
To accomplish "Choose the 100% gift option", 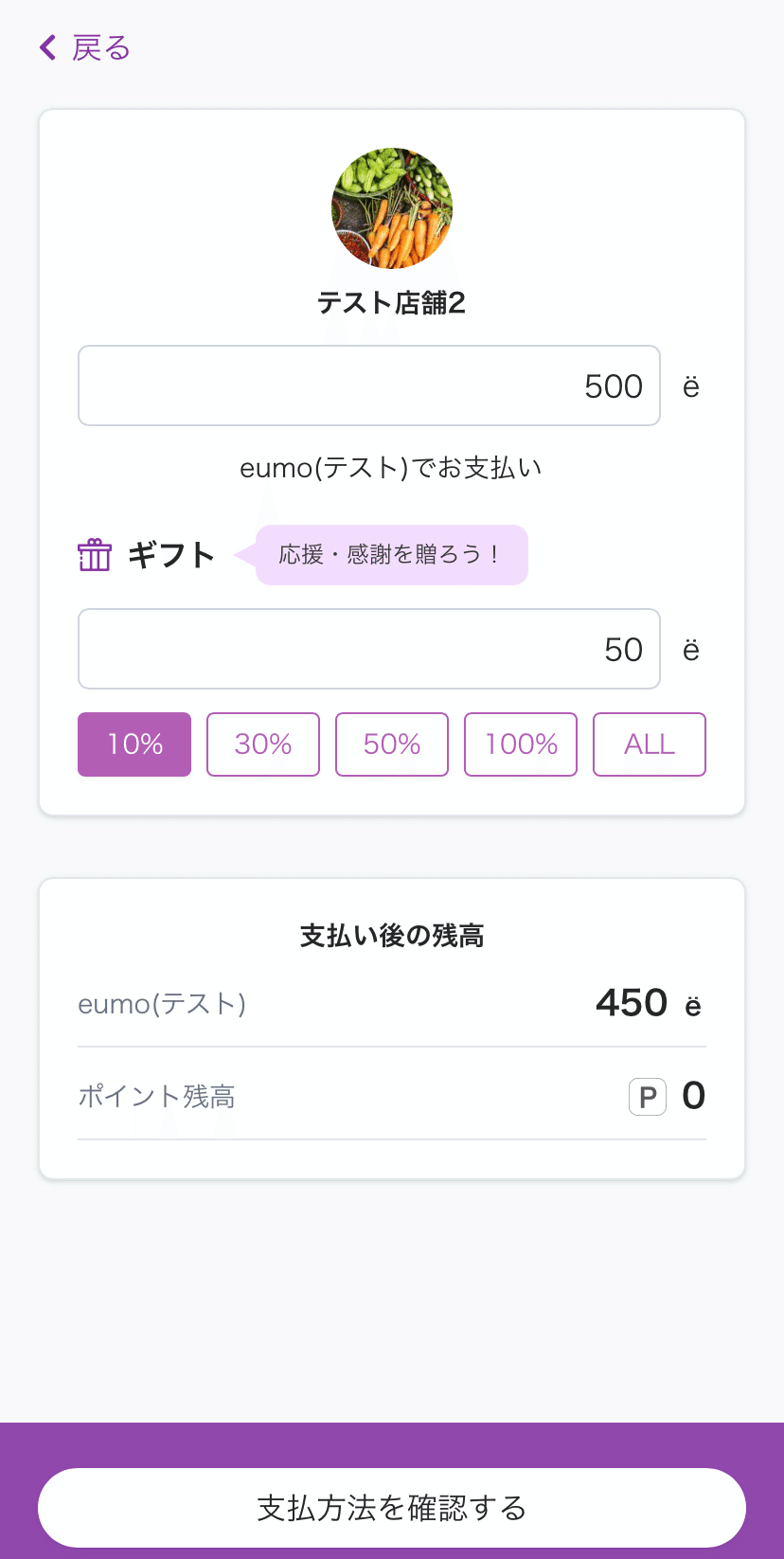I will pos(521,744).
